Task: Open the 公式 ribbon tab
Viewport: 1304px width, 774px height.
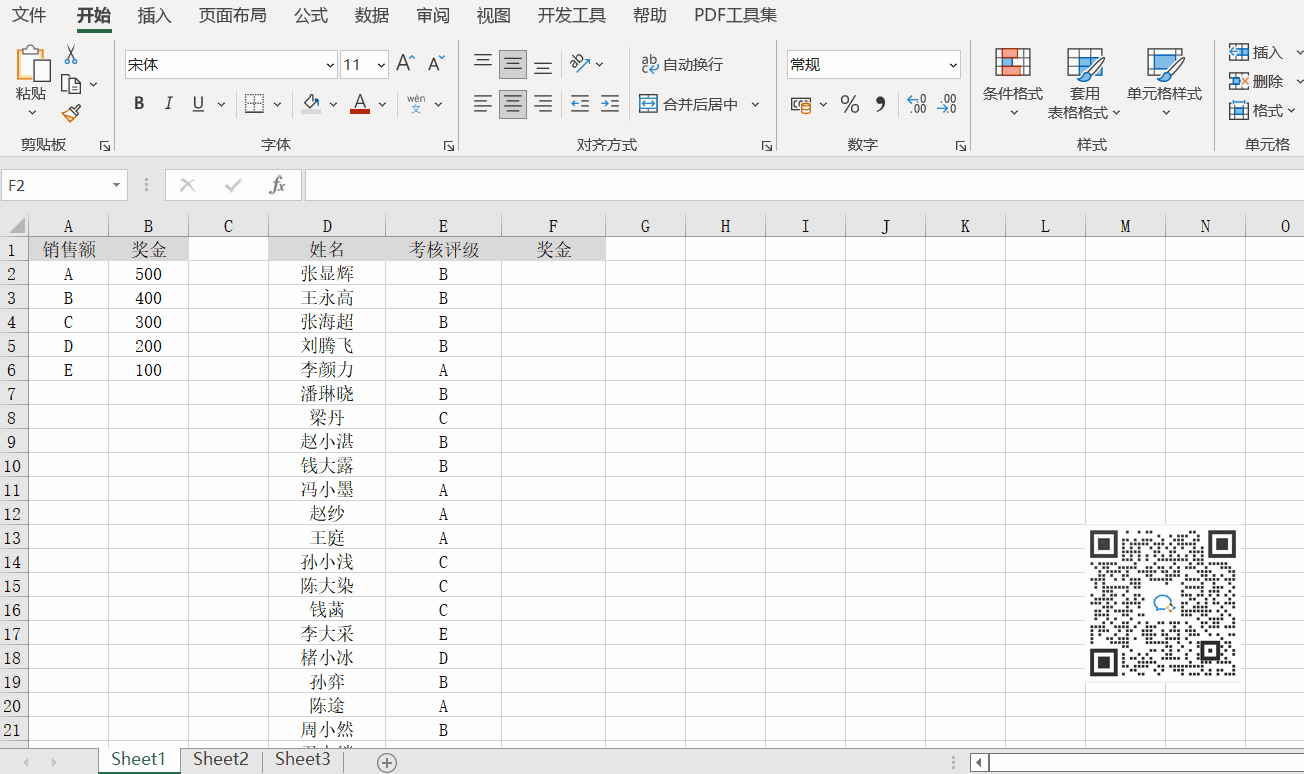Action: (311, 16)
